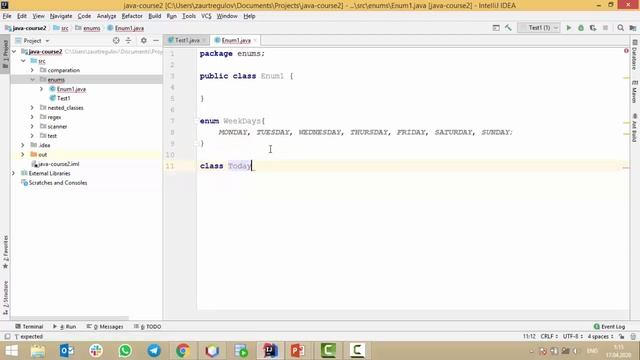Open the Event Log

609,327
